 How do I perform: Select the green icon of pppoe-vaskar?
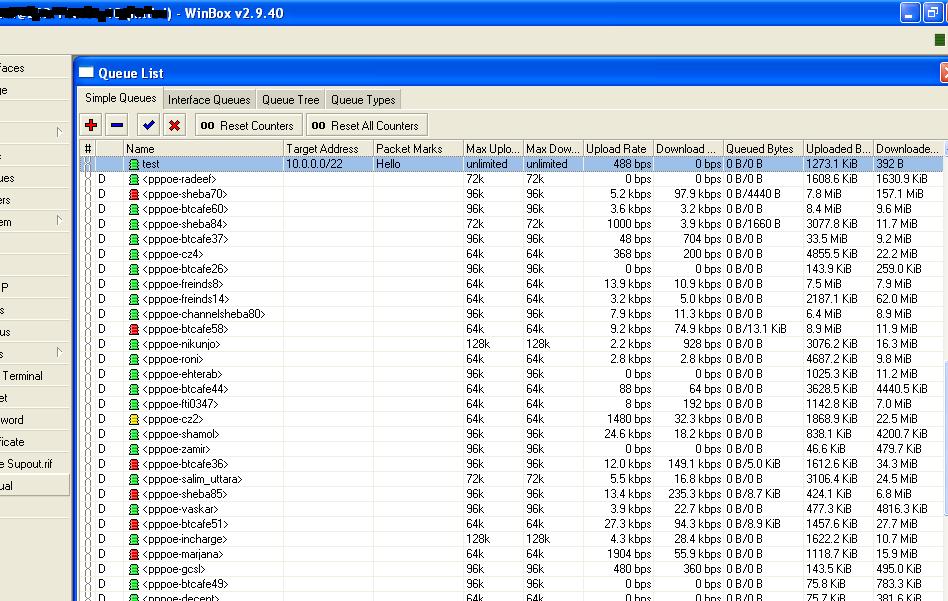click(134, 509)
